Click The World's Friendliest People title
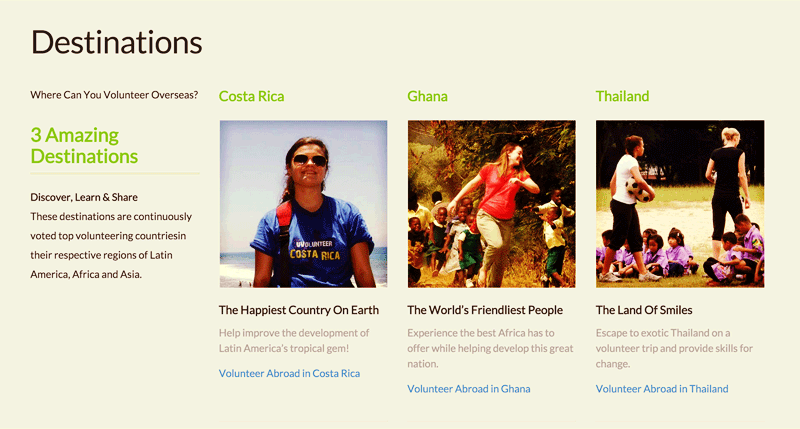This screenshot has width=800, height=429. pos(485,310)
